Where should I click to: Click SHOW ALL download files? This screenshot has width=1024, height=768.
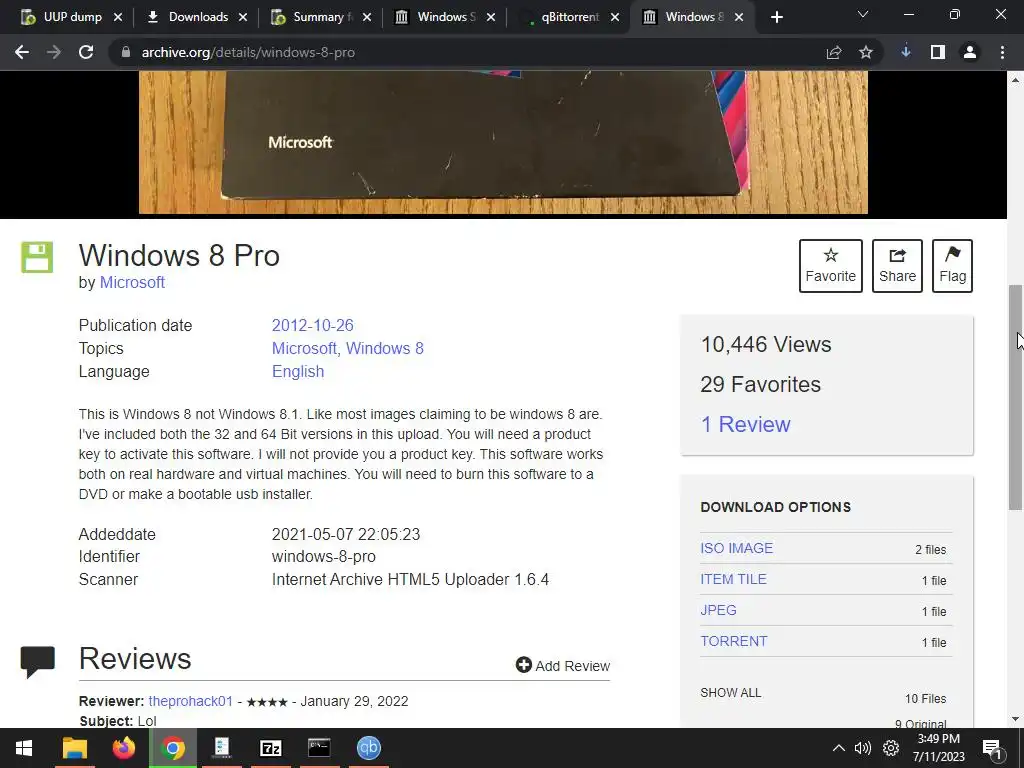pos(731,693)
